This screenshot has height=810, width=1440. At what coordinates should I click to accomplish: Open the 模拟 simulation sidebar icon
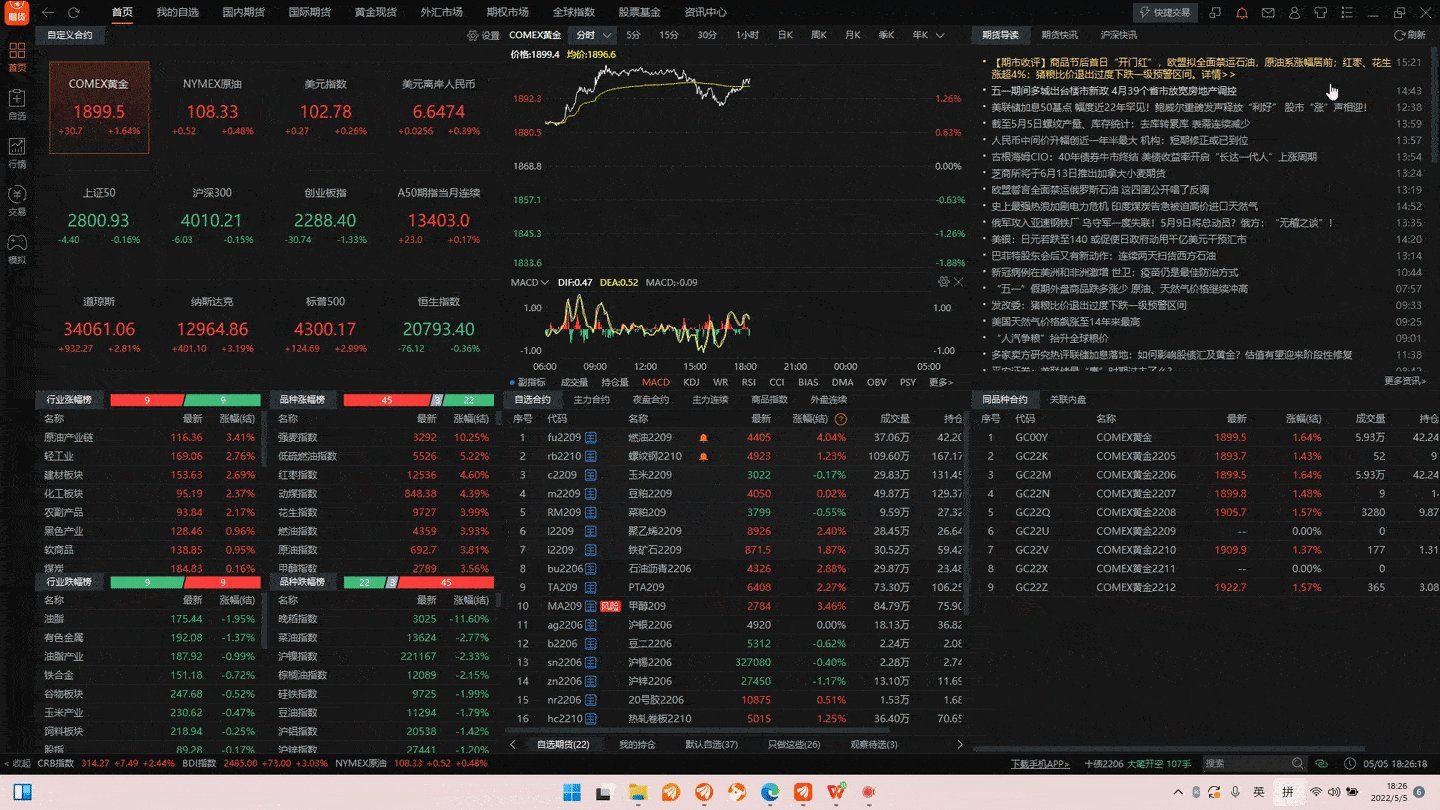[17, 247]
